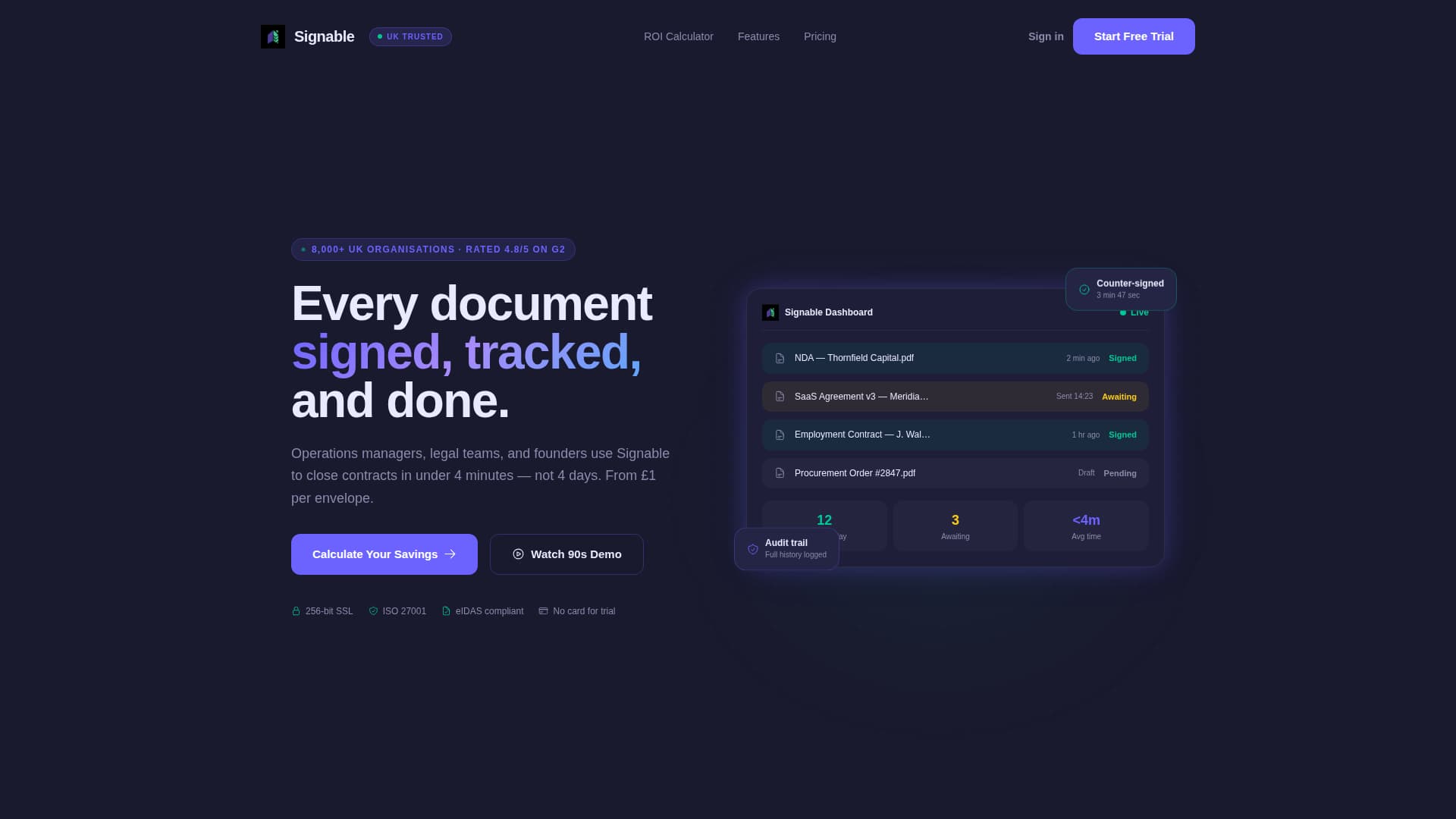The image size is (1456, 819).
Task: Click the '256-bit SSL' text
Action: [329, 611]
